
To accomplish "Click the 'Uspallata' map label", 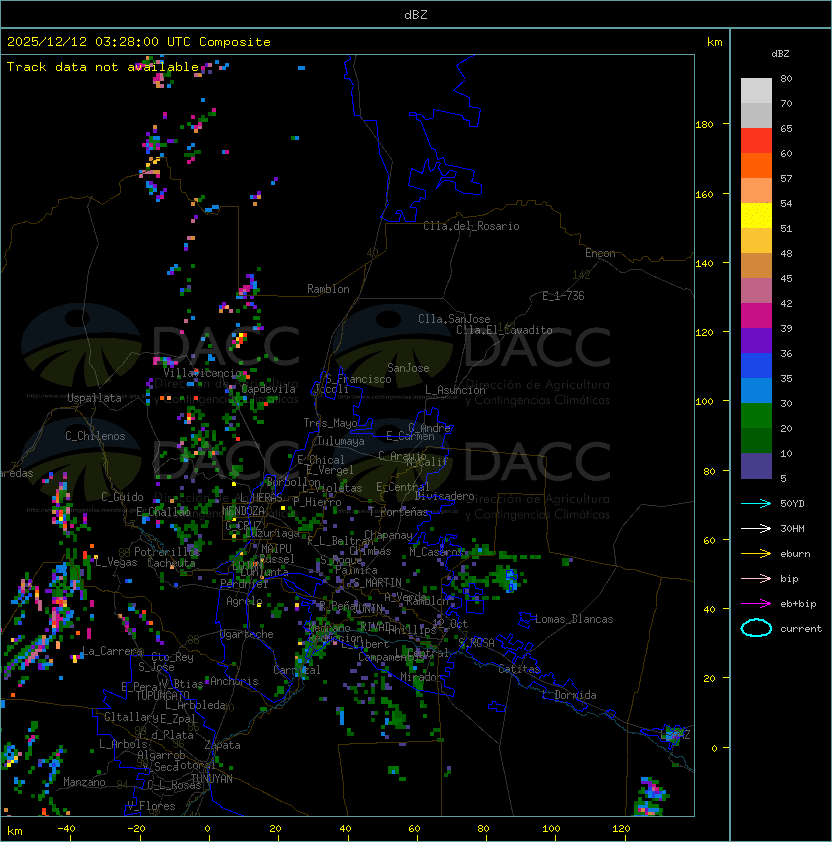I will (94, 398).
